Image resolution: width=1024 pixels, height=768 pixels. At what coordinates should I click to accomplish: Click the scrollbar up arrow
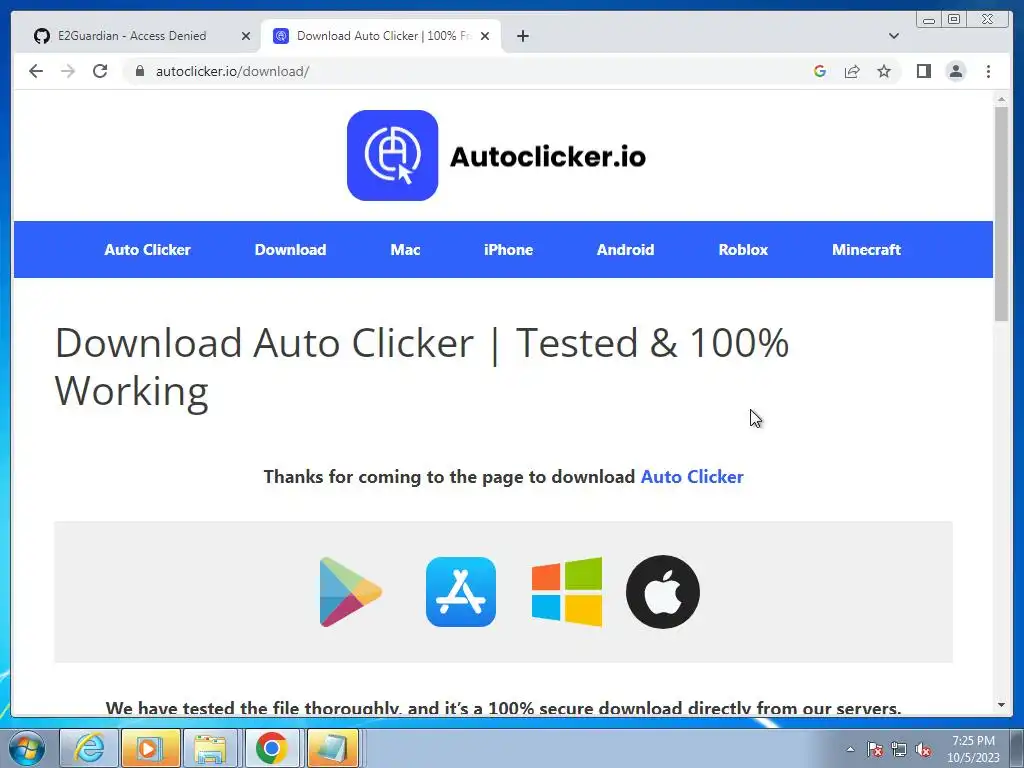click(x=1001, y=99)
